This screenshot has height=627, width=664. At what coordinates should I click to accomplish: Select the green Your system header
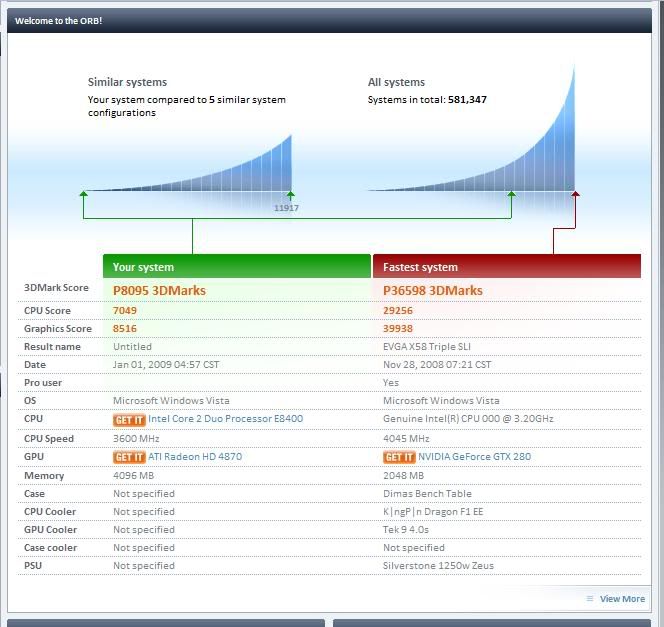(x=237, y=267)
